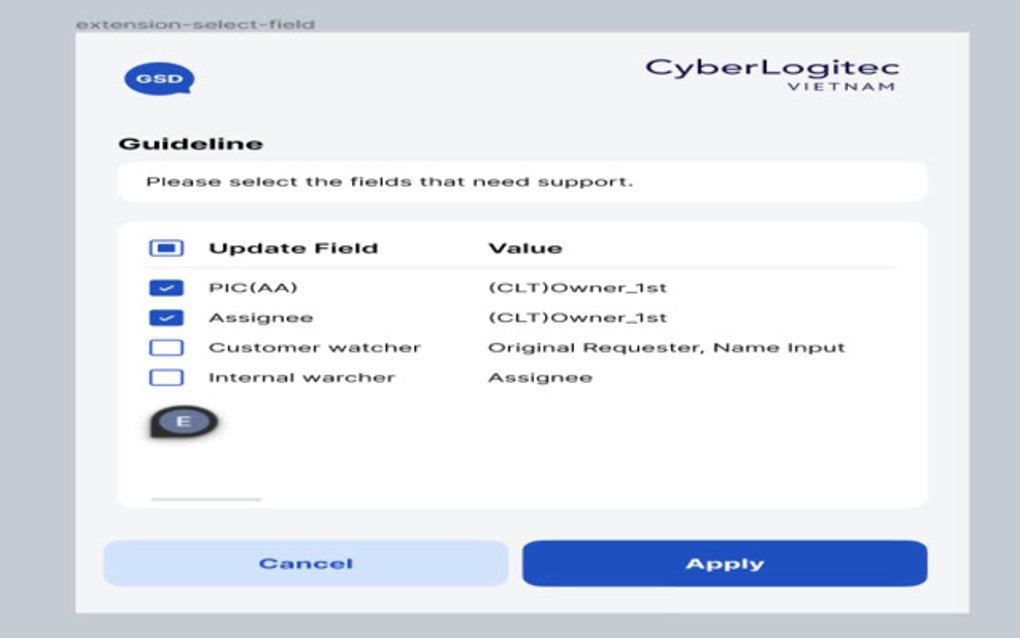The height and width of the screenshot is (638, 1020).
Task: Click the letter E inside the marker badge
Action: [x=184, y=420]
